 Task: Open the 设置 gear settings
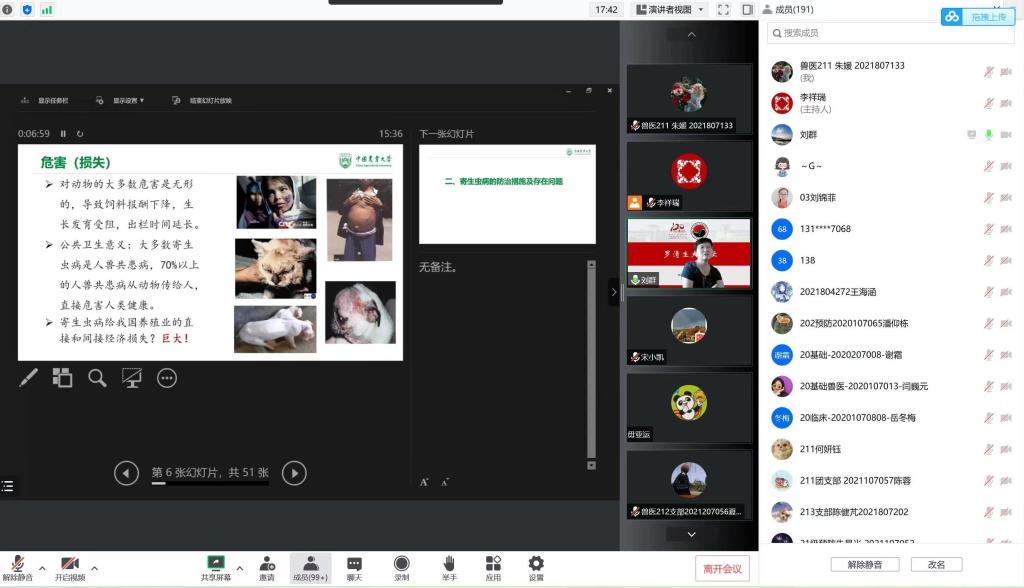[536, 567]
